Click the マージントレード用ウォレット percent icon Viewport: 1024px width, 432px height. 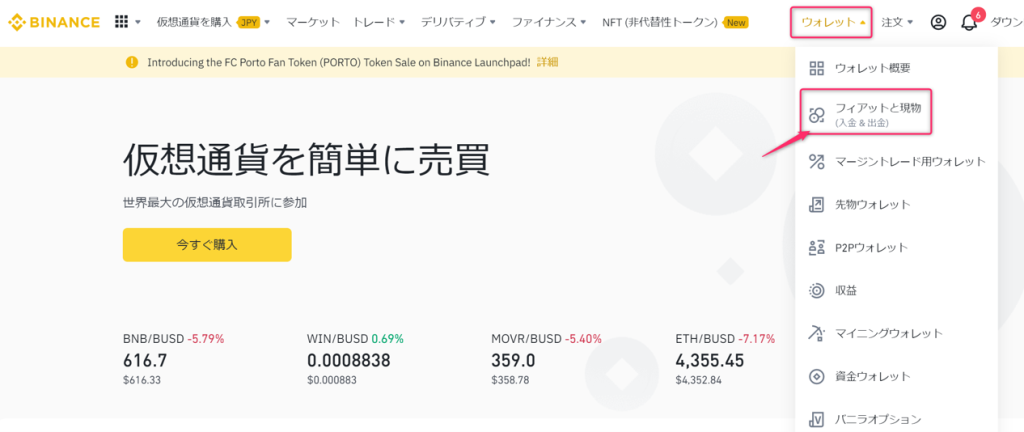pos(816,161)
